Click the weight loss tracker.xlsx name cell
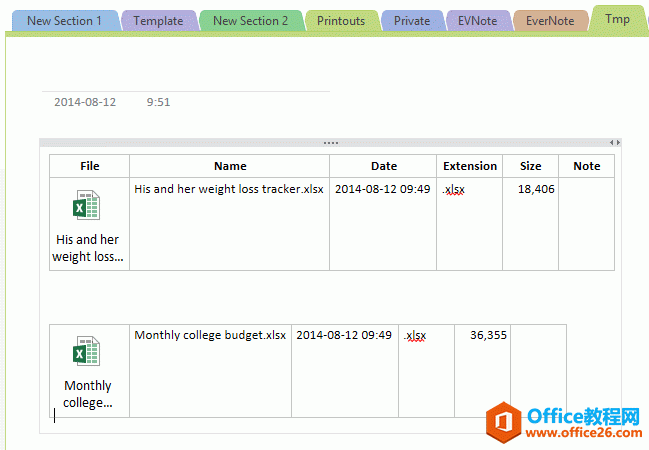The width and height of the screenshot is (649, 450). 229,189
